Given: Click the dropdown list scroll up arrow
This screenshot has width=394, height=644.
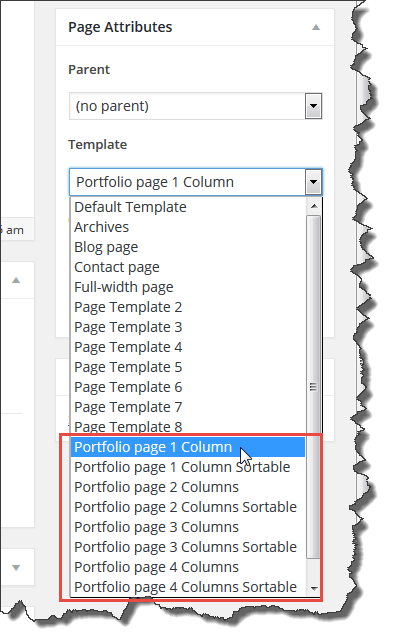Looking at the screenshot, I should coord(314,206).
